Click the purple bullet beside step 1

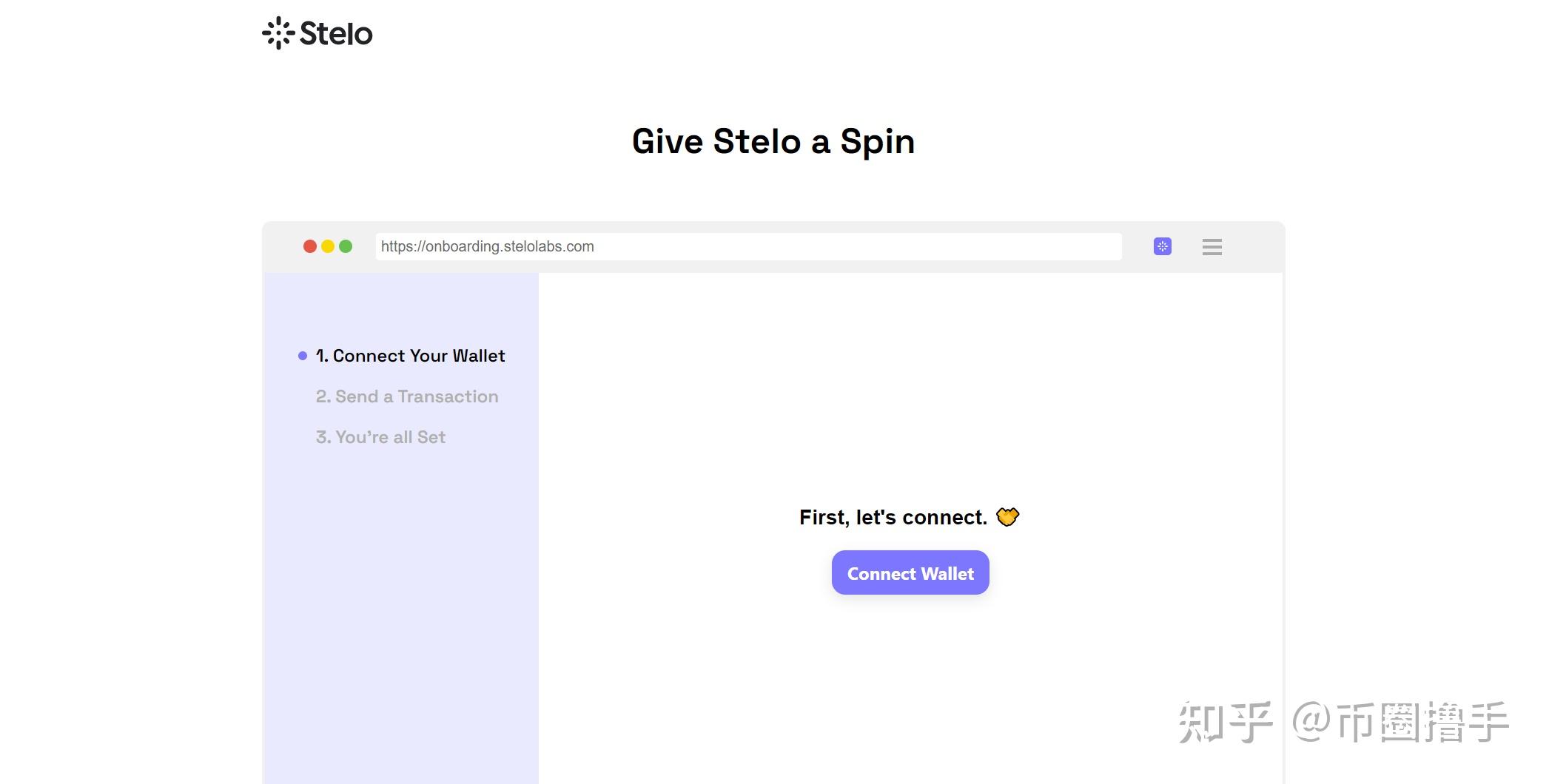point(303,356)
